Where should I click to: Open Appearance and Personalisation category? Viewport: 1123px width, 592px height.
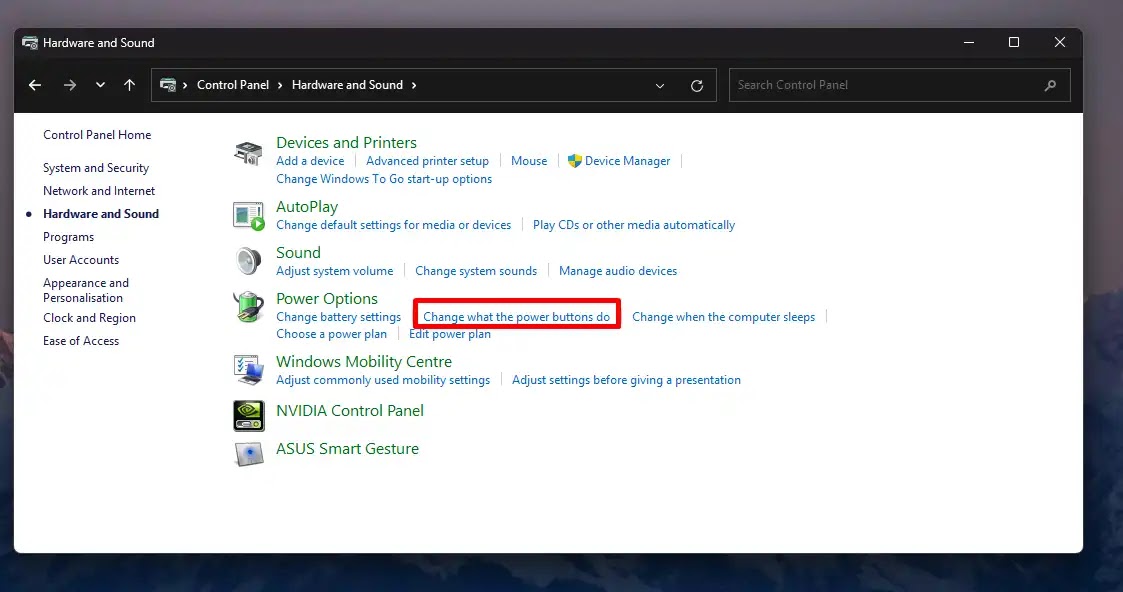[86, 290]
